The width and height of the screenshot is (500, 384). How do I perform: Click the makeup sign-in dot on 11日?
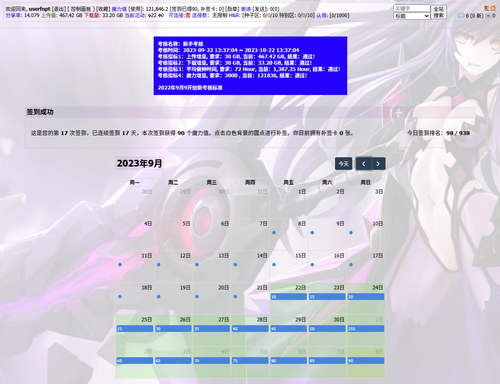coord(120,265)
